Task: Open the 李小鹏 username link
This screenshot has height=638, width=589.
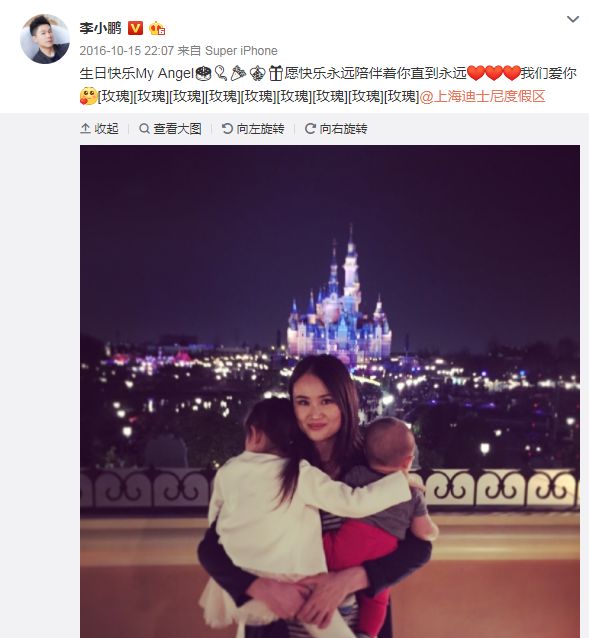Action: [100, 28]
